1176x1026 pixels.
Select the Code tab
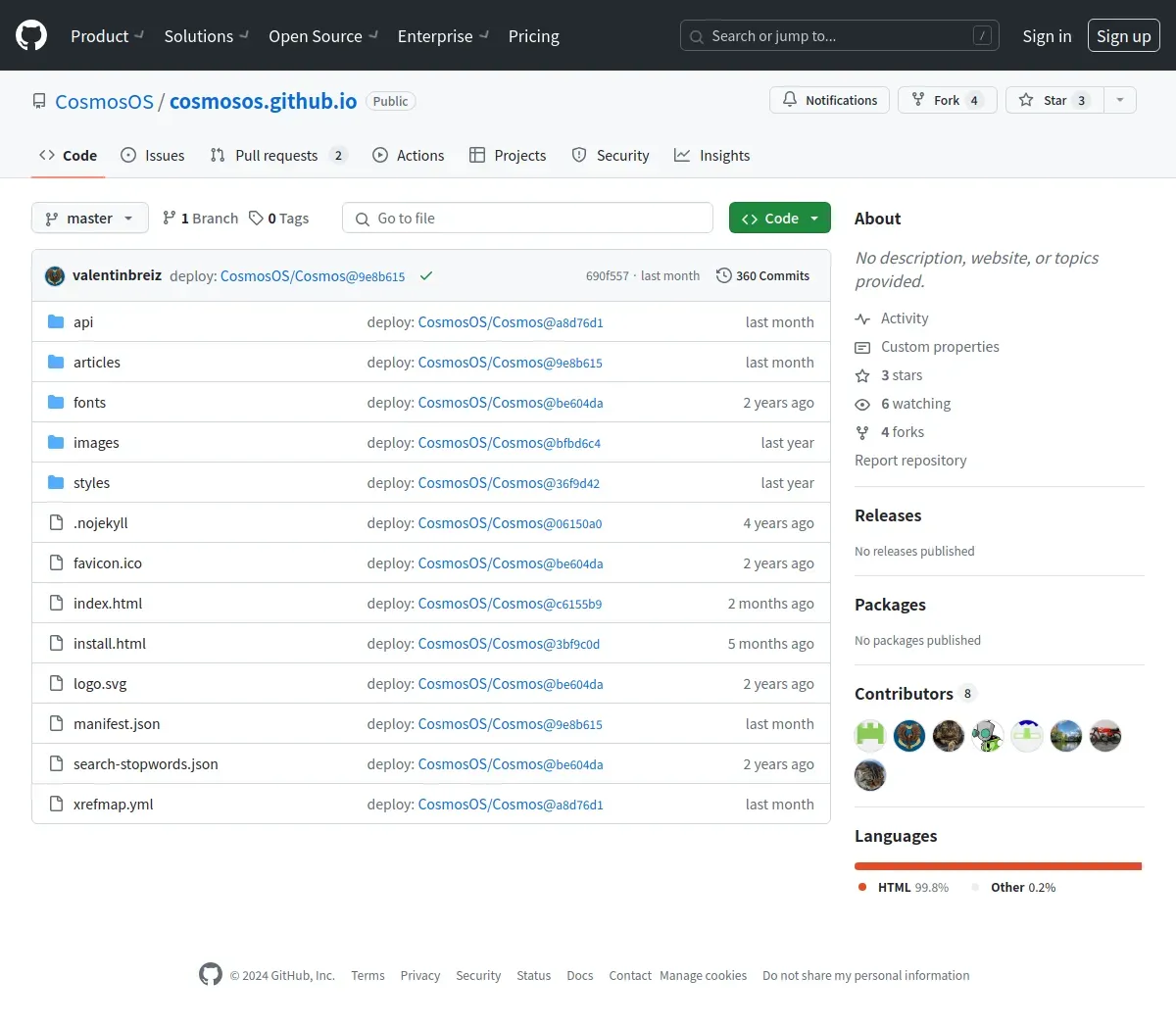click(68, 155)
